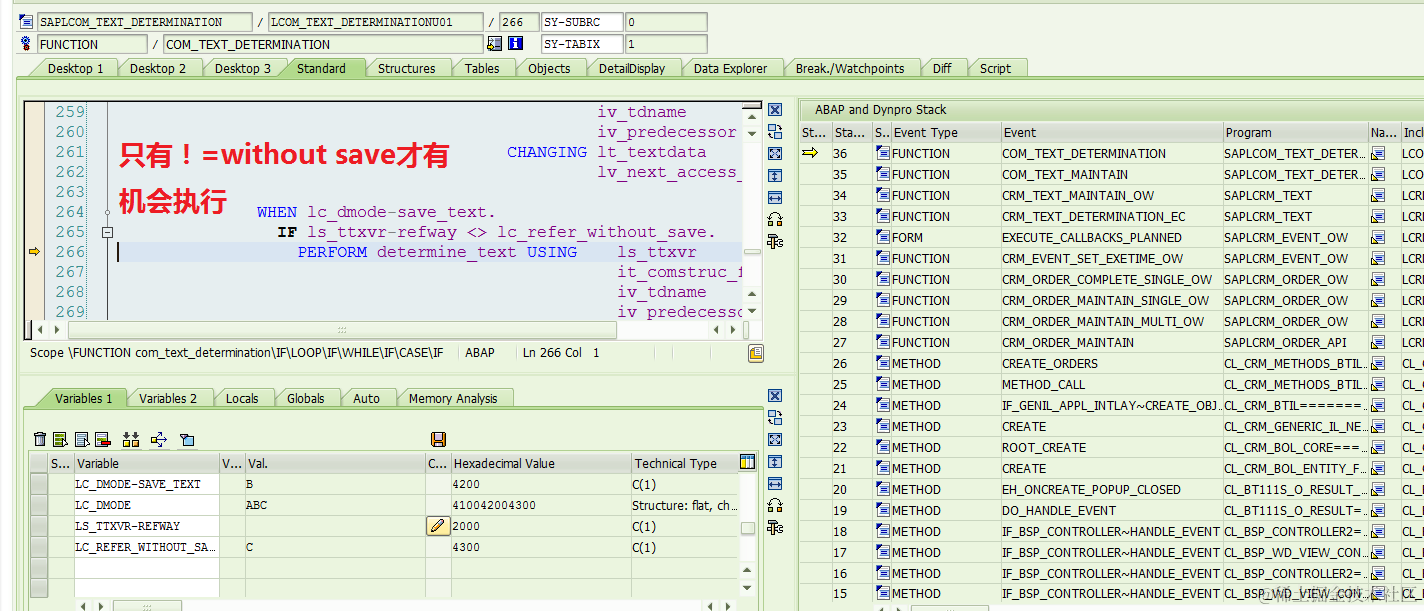Maximize variables tool horizontally
Viewport: 1424px width, 611px height.
[775, 484]
